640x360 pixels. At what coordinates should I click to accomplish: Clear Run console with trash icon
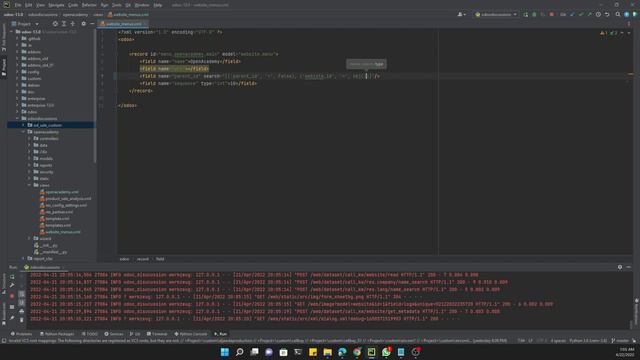(22, 320)
